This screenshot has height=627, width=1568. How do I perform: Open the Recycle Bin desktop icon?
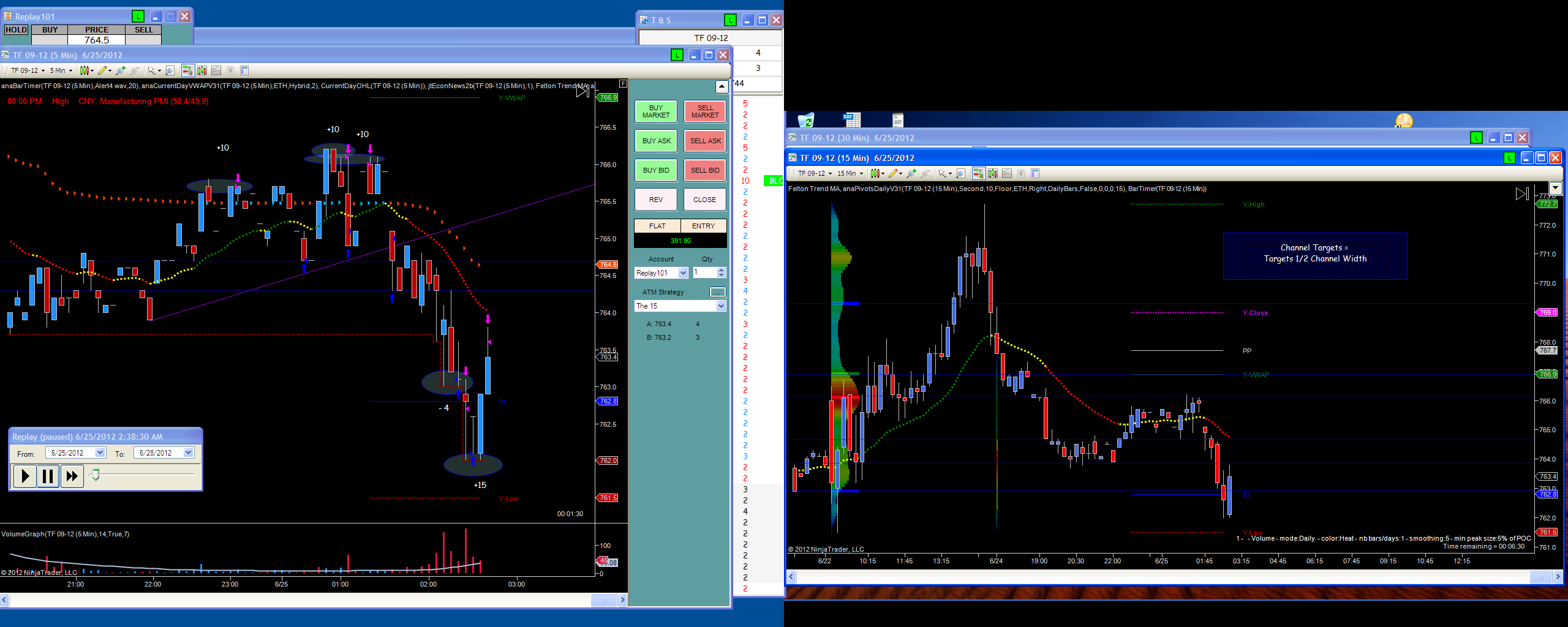coord(805,119)
